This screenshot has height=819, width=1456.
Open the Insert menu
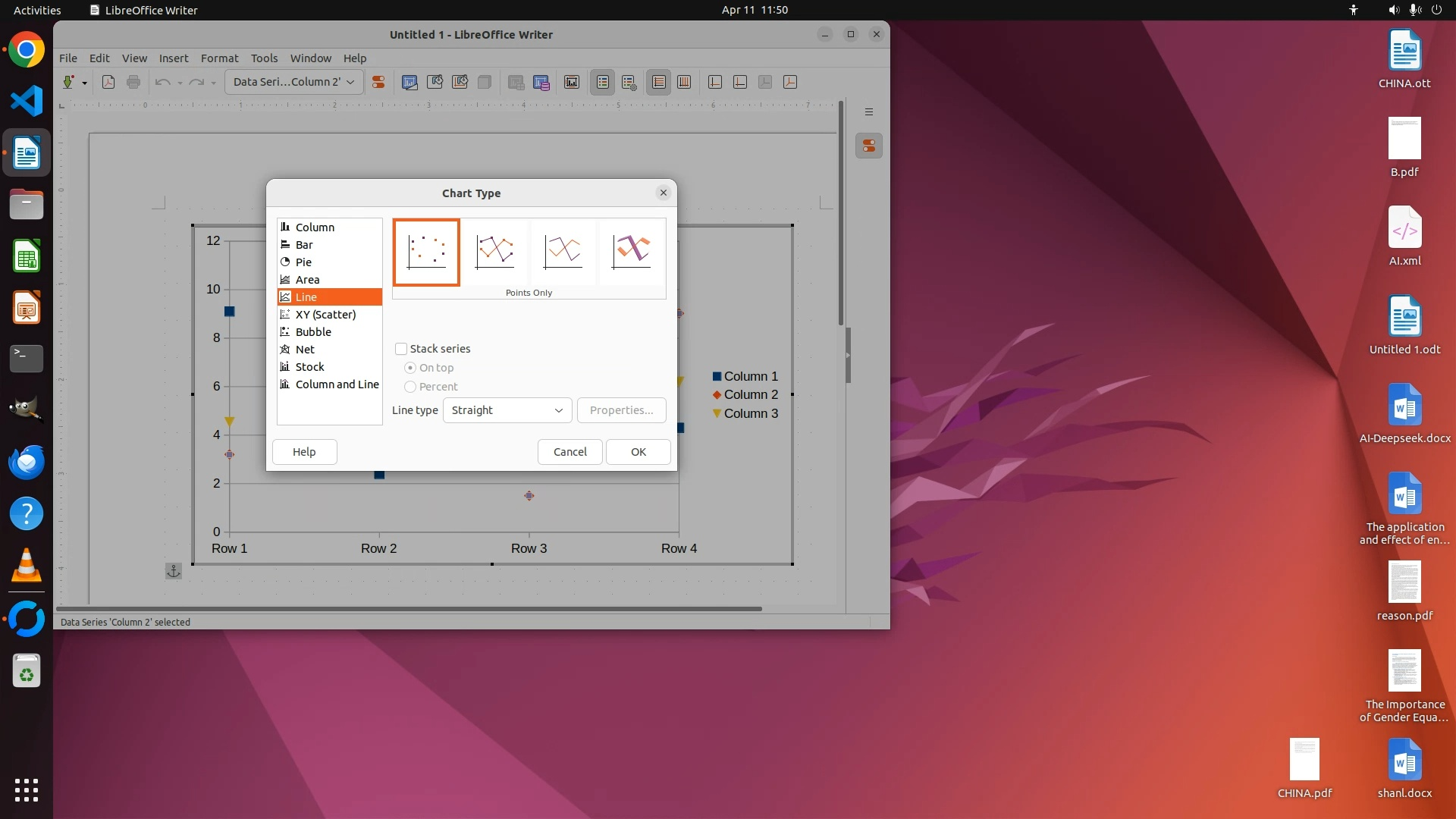point(173,58)
